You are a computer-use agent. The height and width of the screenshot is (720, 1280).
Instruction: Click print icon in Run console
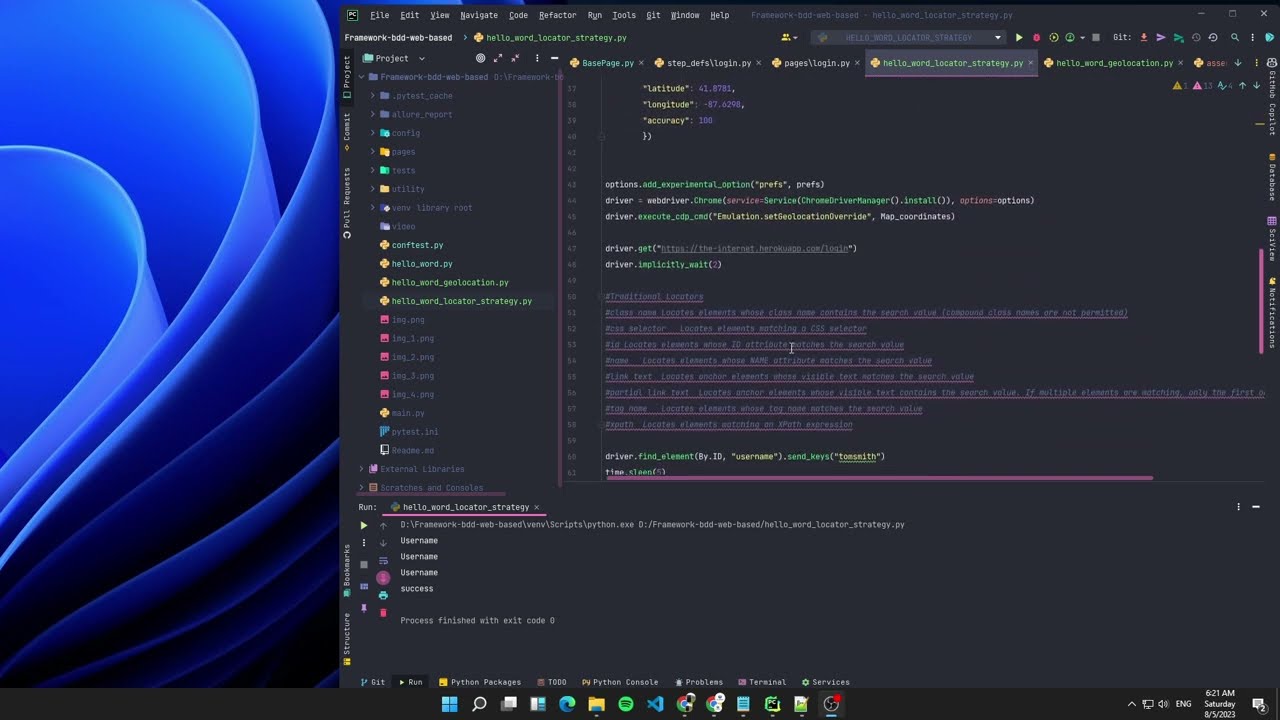tap(383, 595)
